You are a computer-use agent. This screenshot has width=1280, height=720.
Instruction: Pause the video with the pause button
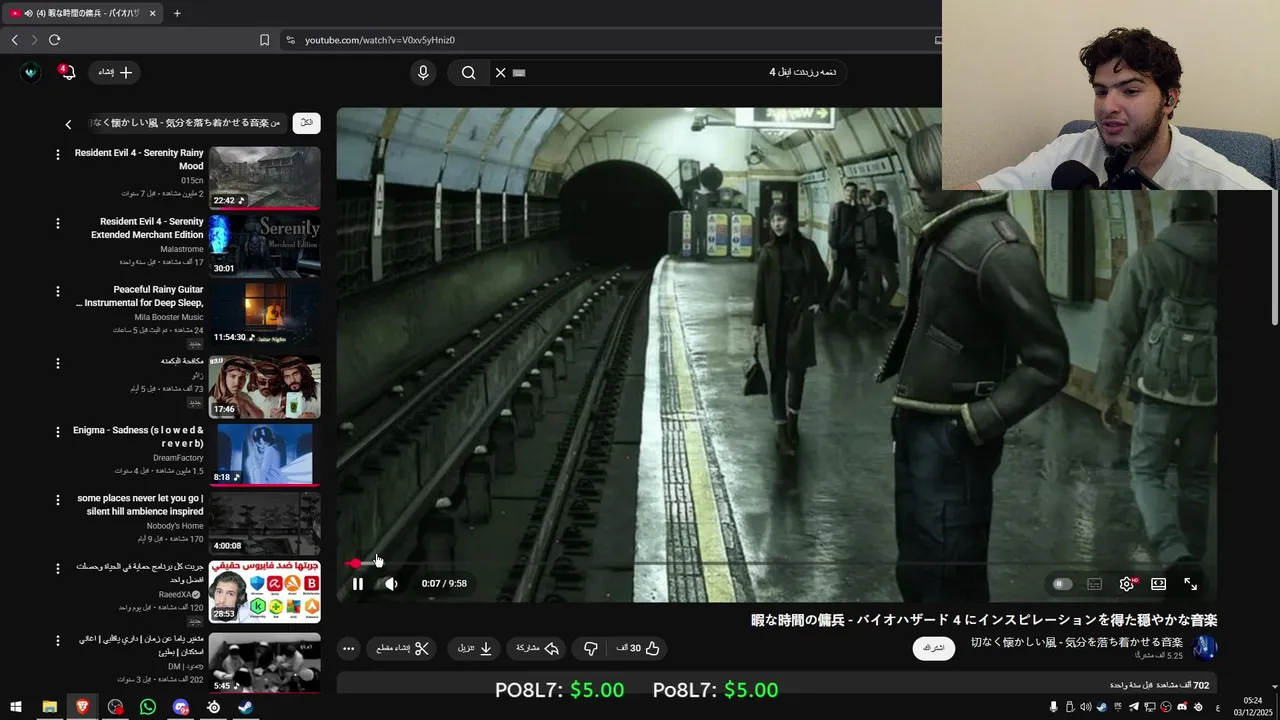[358, 584]
